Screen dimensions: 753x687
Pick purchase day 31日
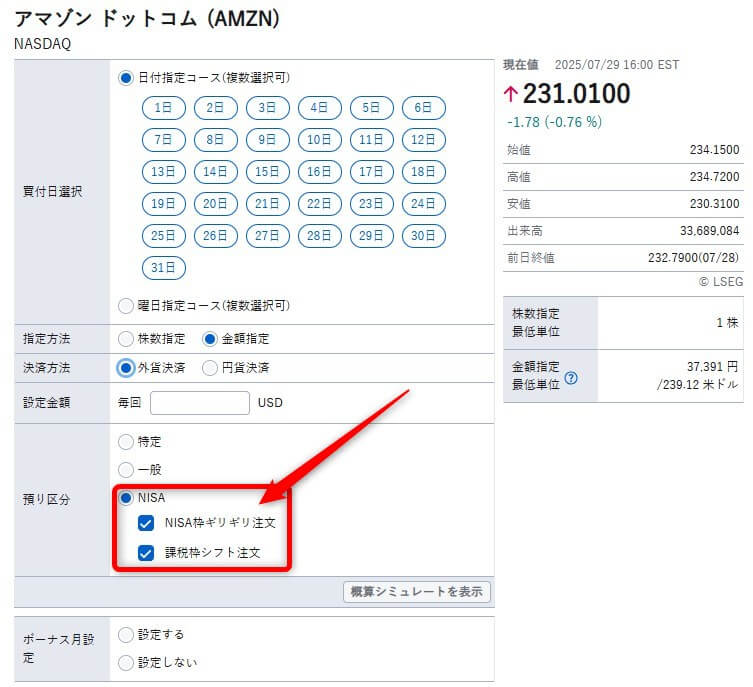point(164,268)
